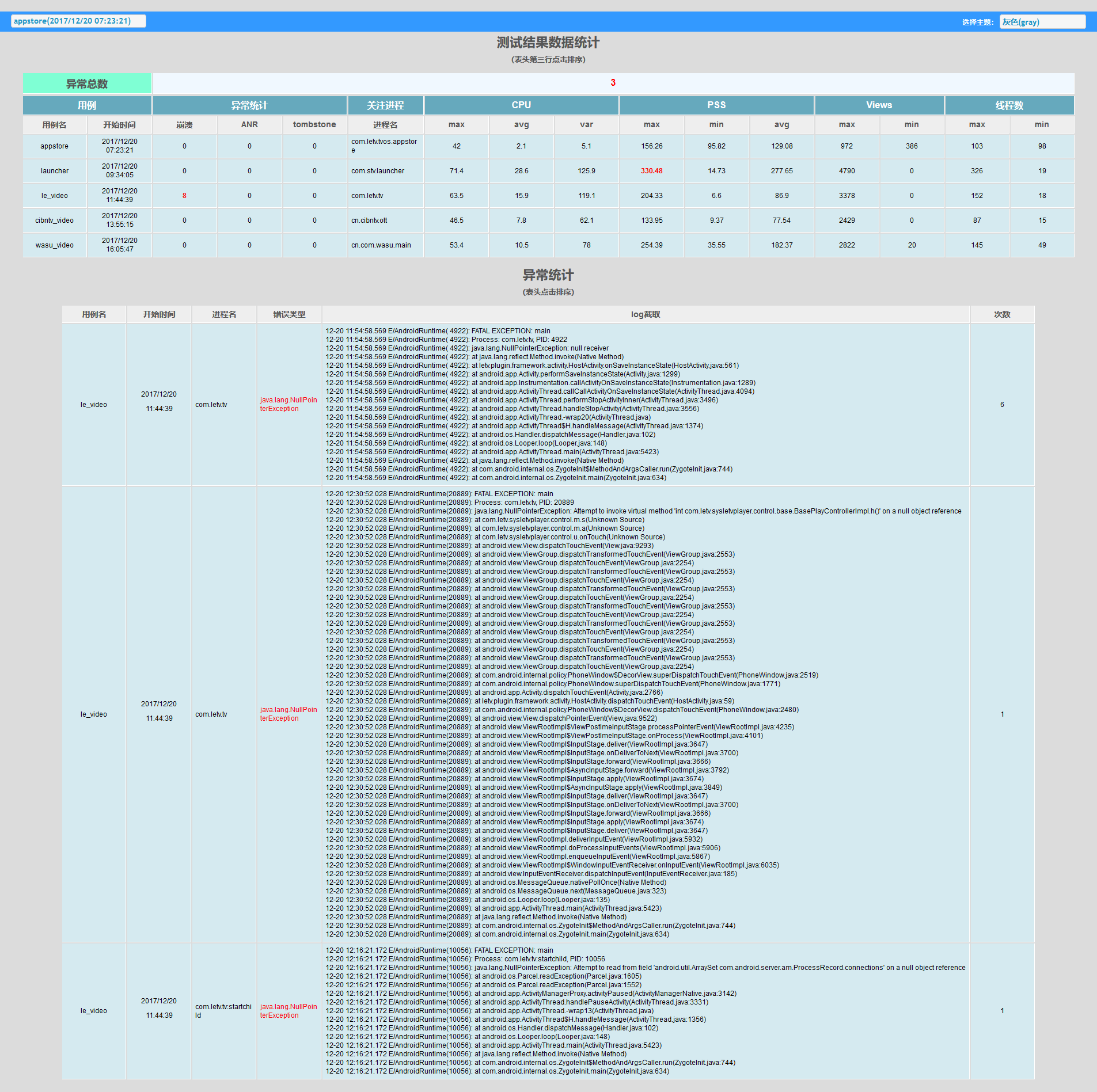
Task: Sort by PSS avg column header
Action: 782,125
